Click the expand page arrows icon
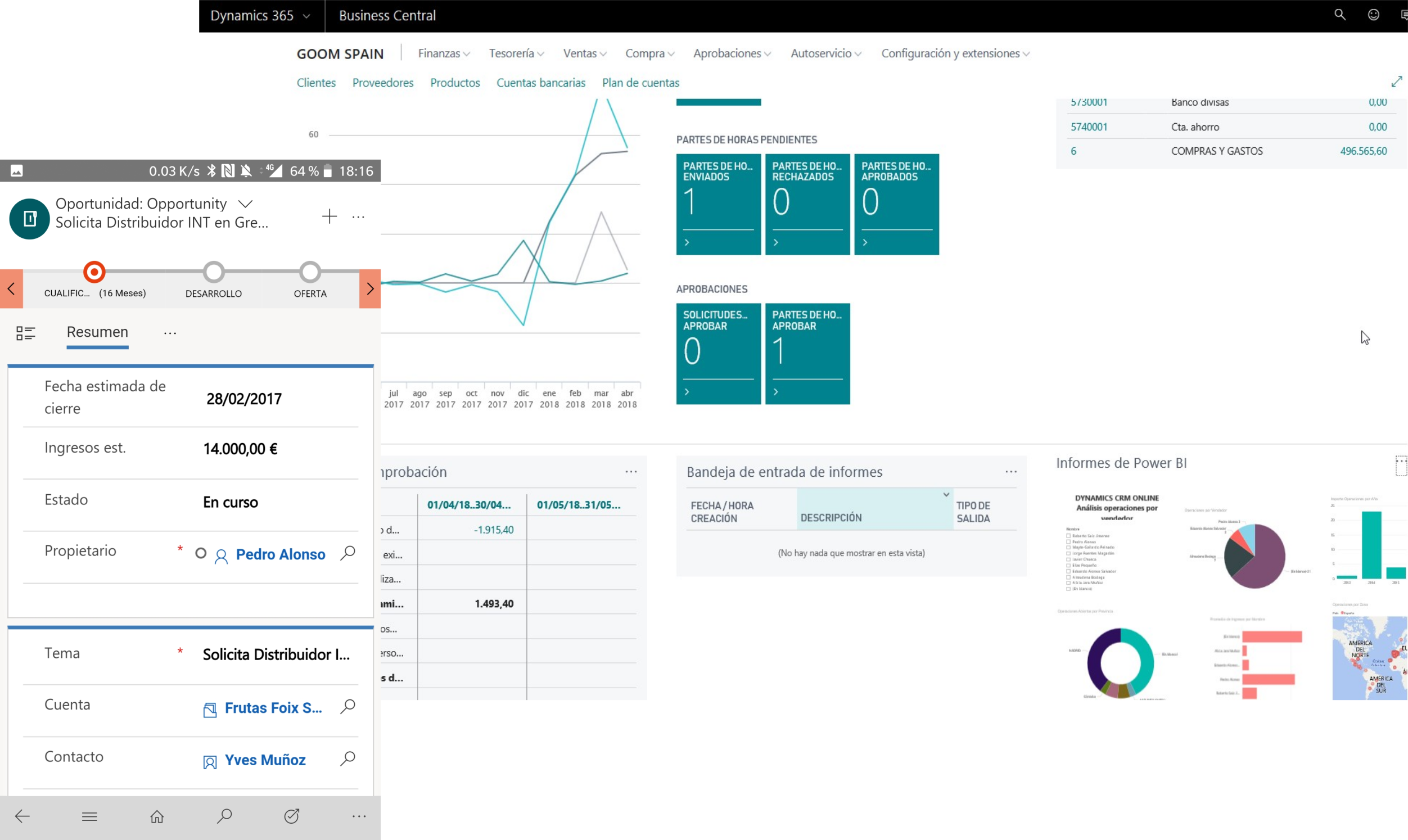 (x=1396, y=82)
